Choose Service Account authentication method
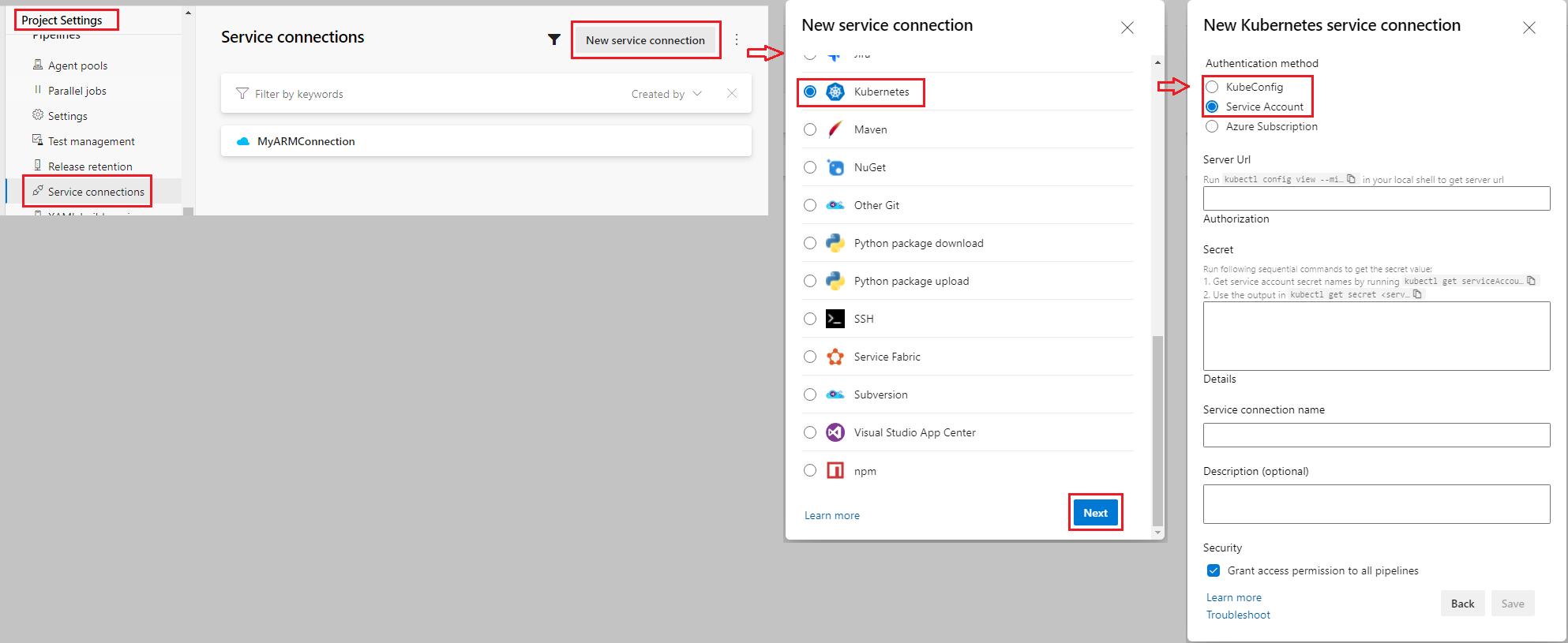 point(1212,107)
